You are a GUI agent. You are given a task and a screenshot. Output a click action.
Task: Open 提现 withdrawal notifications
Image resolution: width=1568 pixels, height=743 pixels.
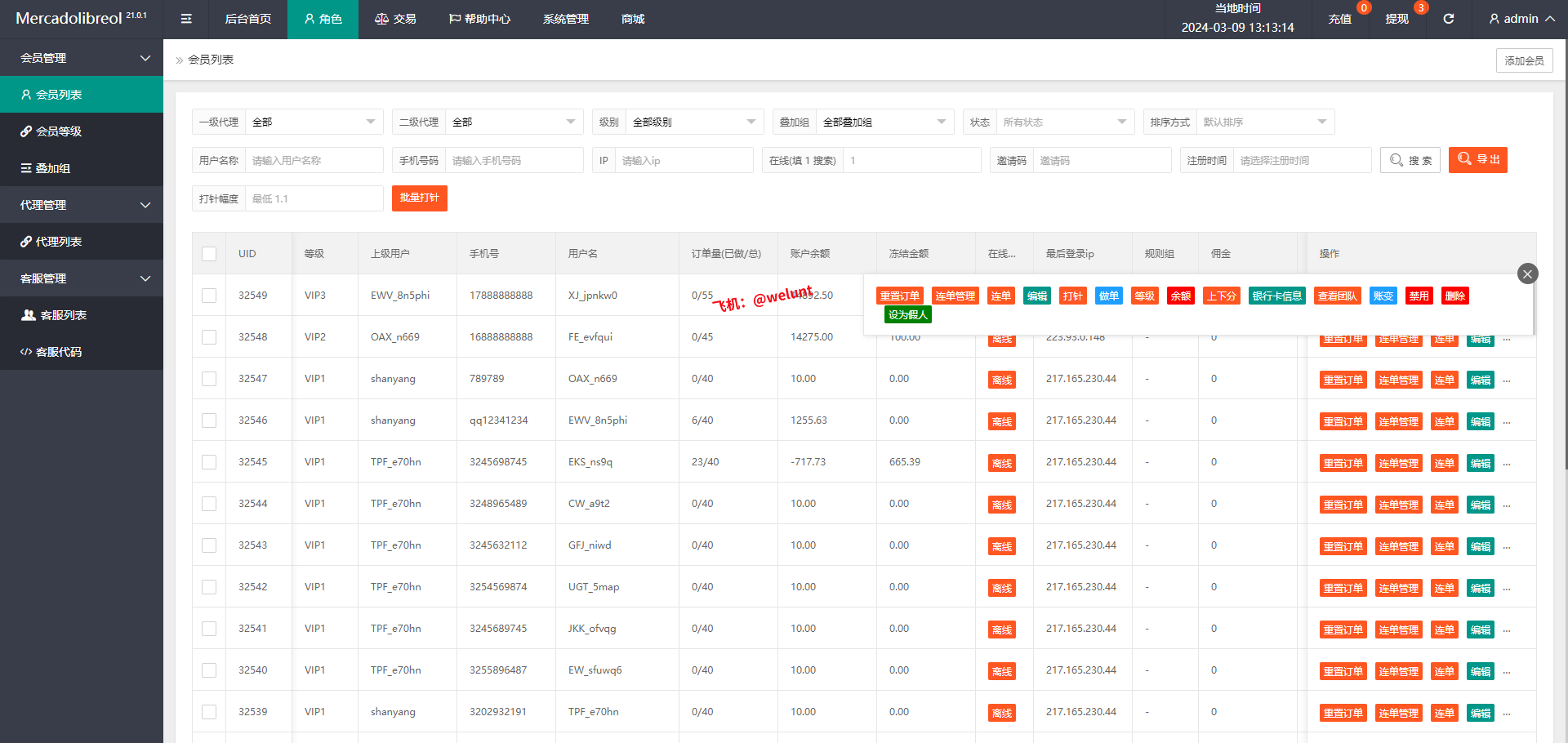click(x=1396, y=19)
